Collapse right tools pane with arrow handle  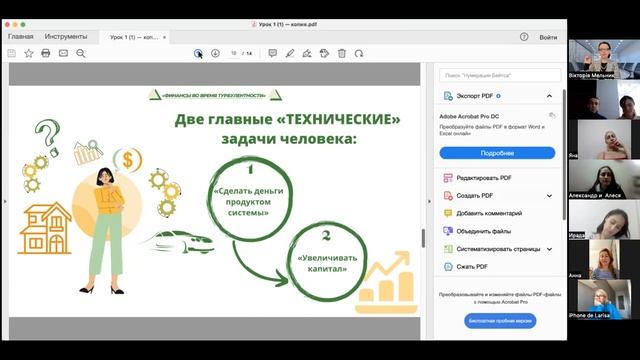tap(429, 201)
